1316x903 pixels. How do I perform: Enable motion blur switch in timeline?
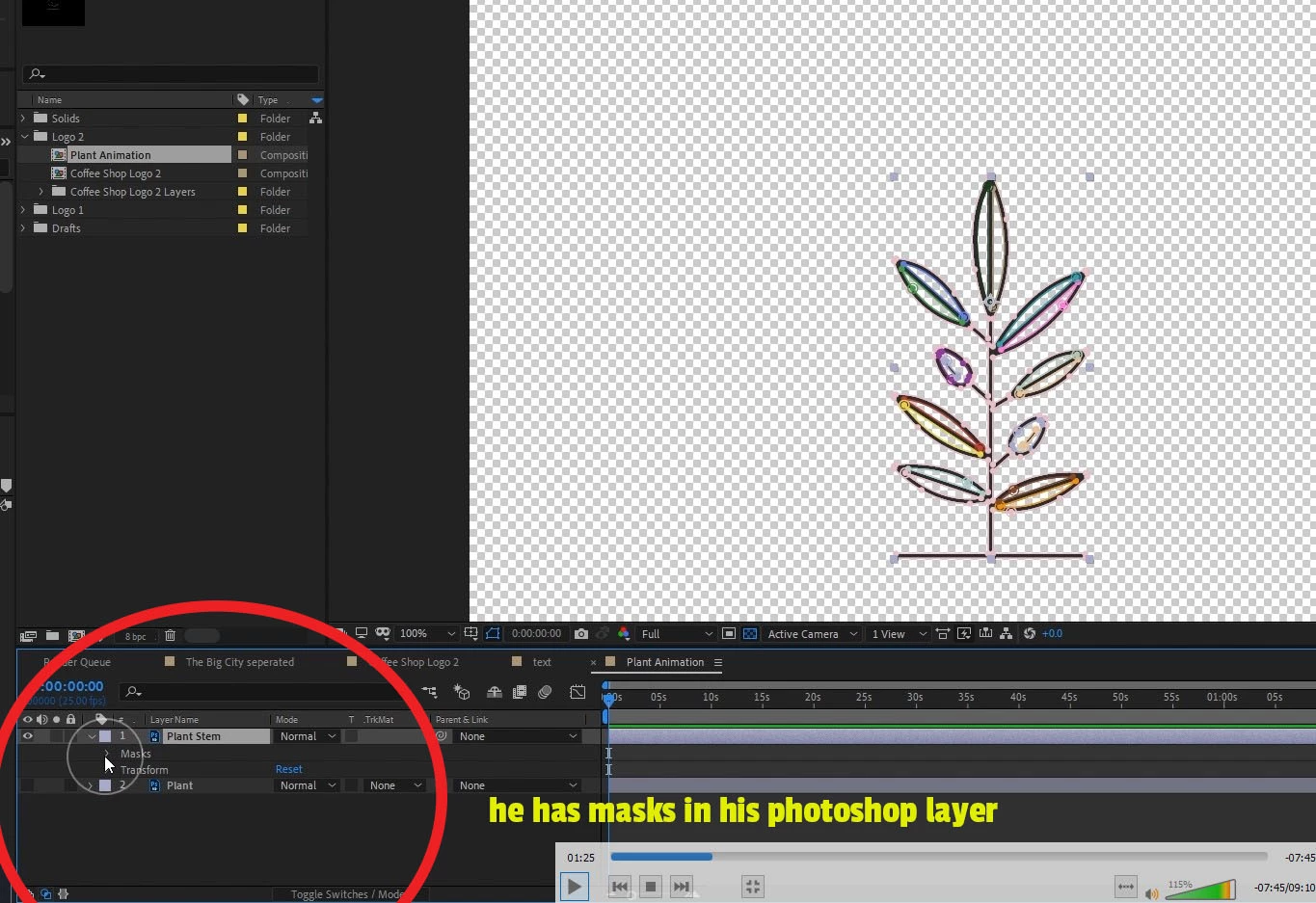545,692
